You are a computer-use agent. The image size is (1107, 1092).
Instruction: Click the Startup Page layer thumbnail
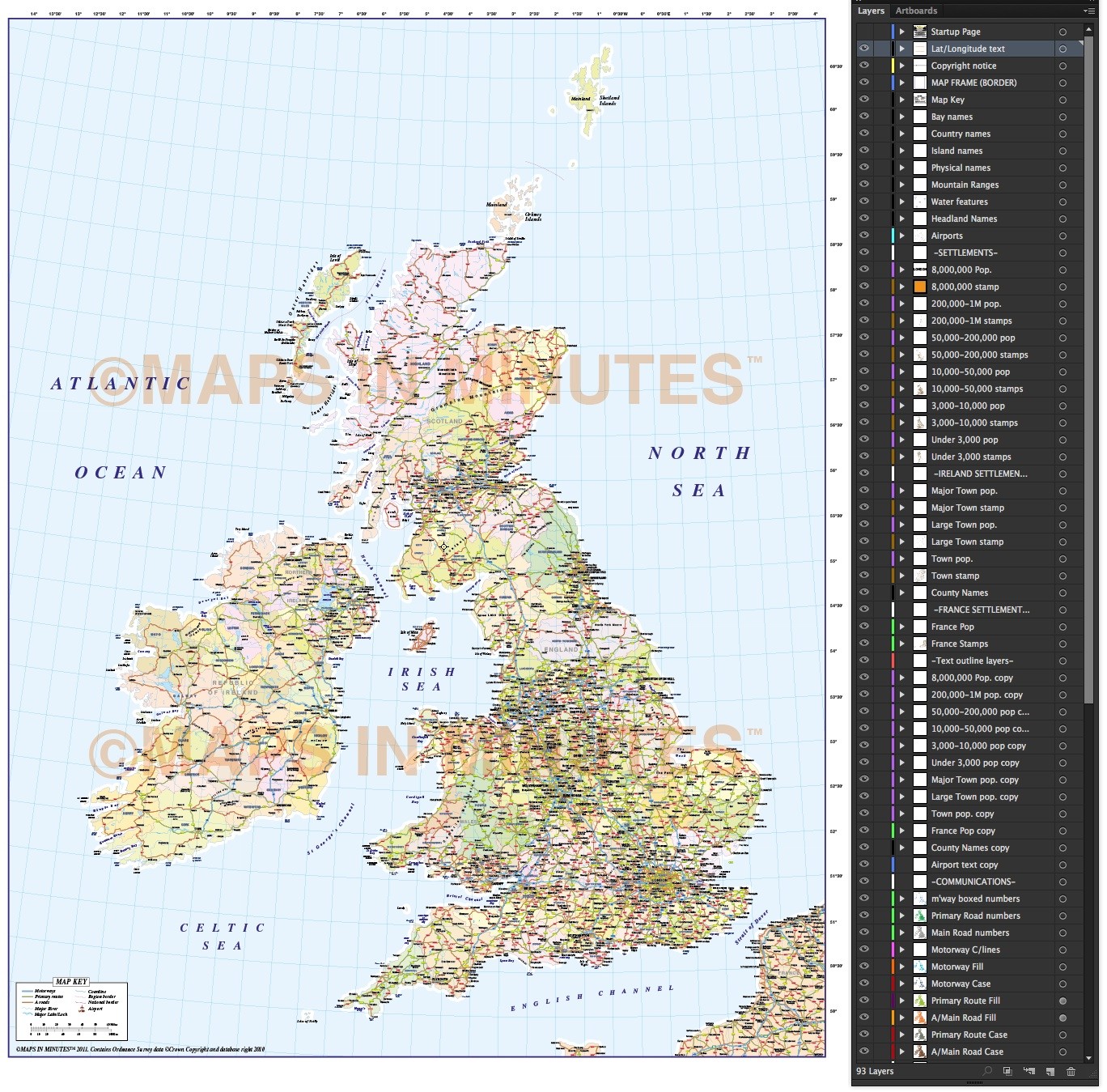pyautogui.click(x=919, y=32)
